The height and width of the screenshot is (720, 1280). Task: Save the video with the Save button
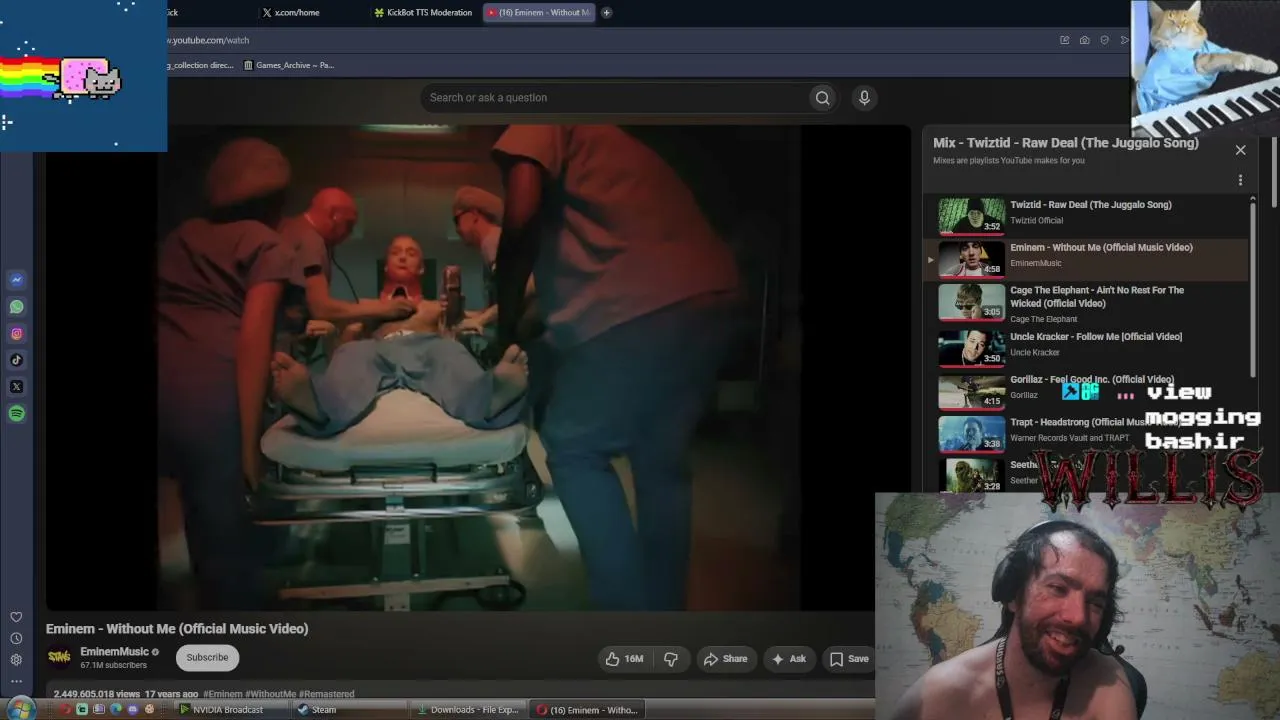pyautogui.click(x=849, y=659)
